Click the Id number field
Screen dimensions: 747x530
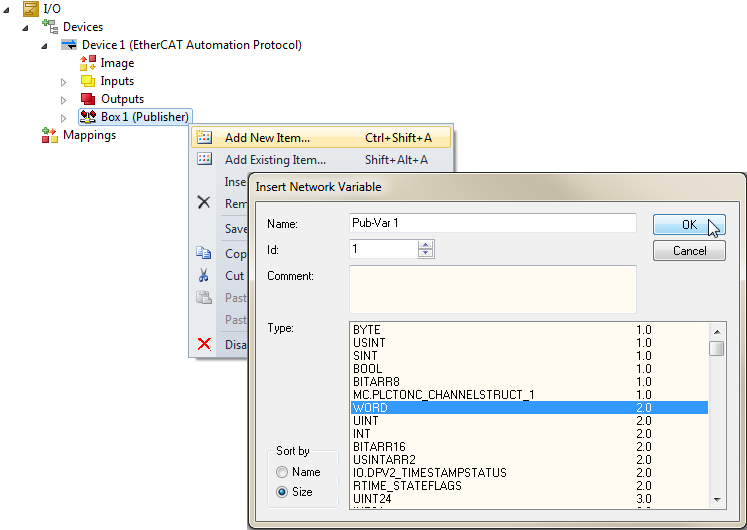[384, 249]
